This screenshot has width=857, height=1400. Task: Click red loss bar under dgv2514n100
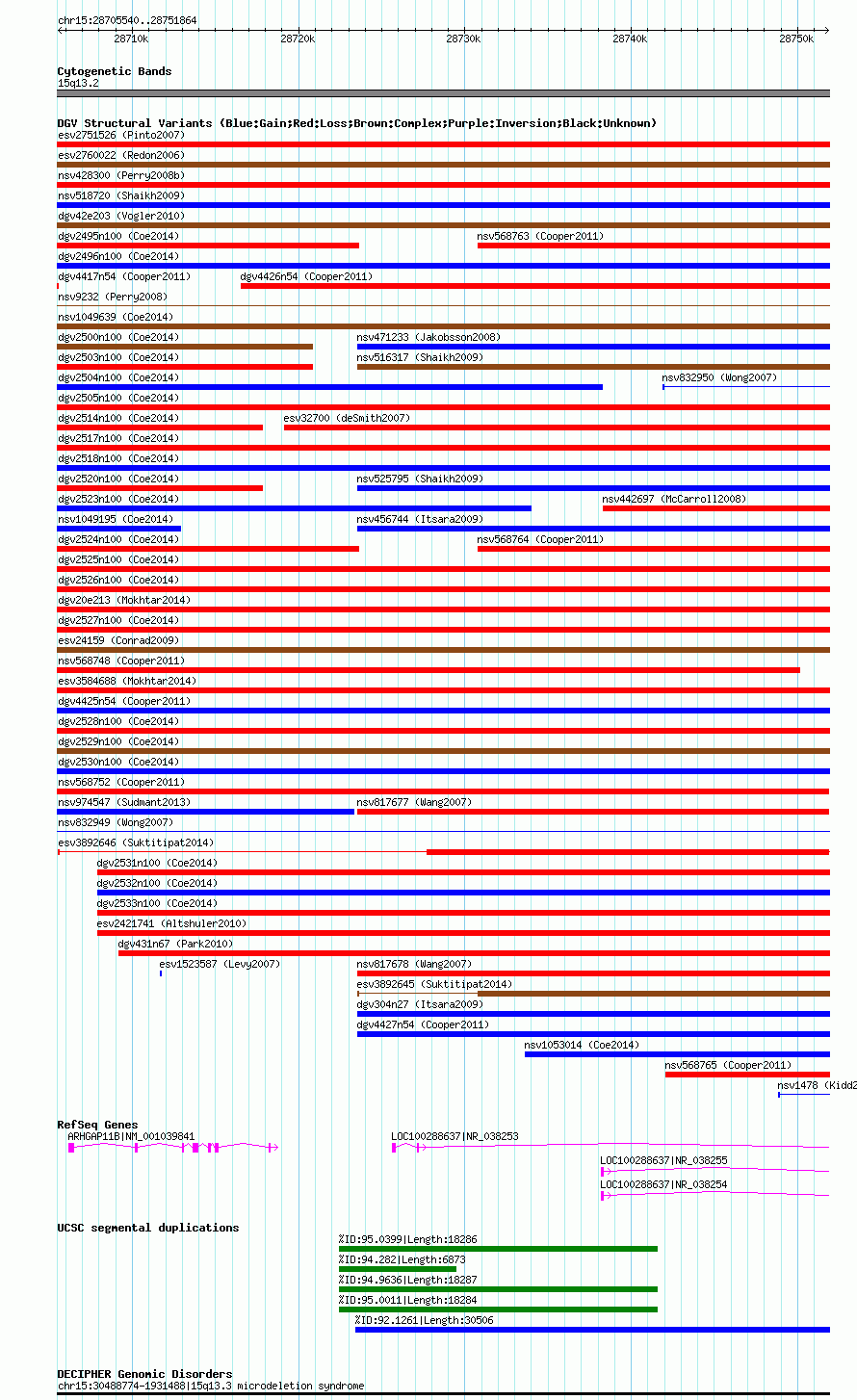click(x=160, y=428)
